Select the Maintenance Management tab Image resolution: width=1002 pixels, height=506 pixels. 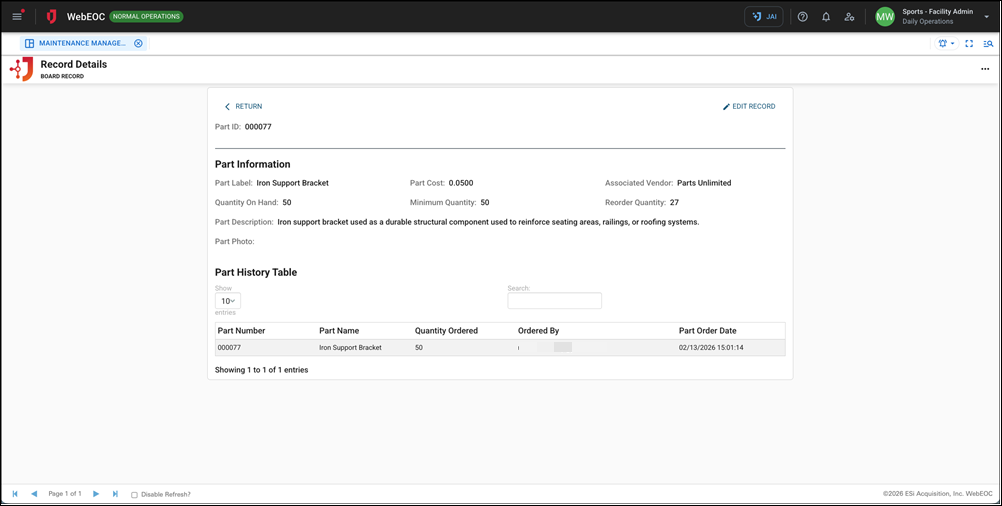pos(82,44)
